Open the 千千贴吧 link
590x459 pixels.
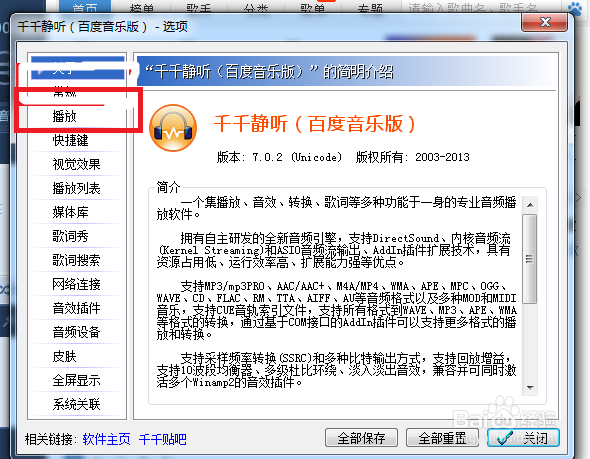[x=163, y=439]
